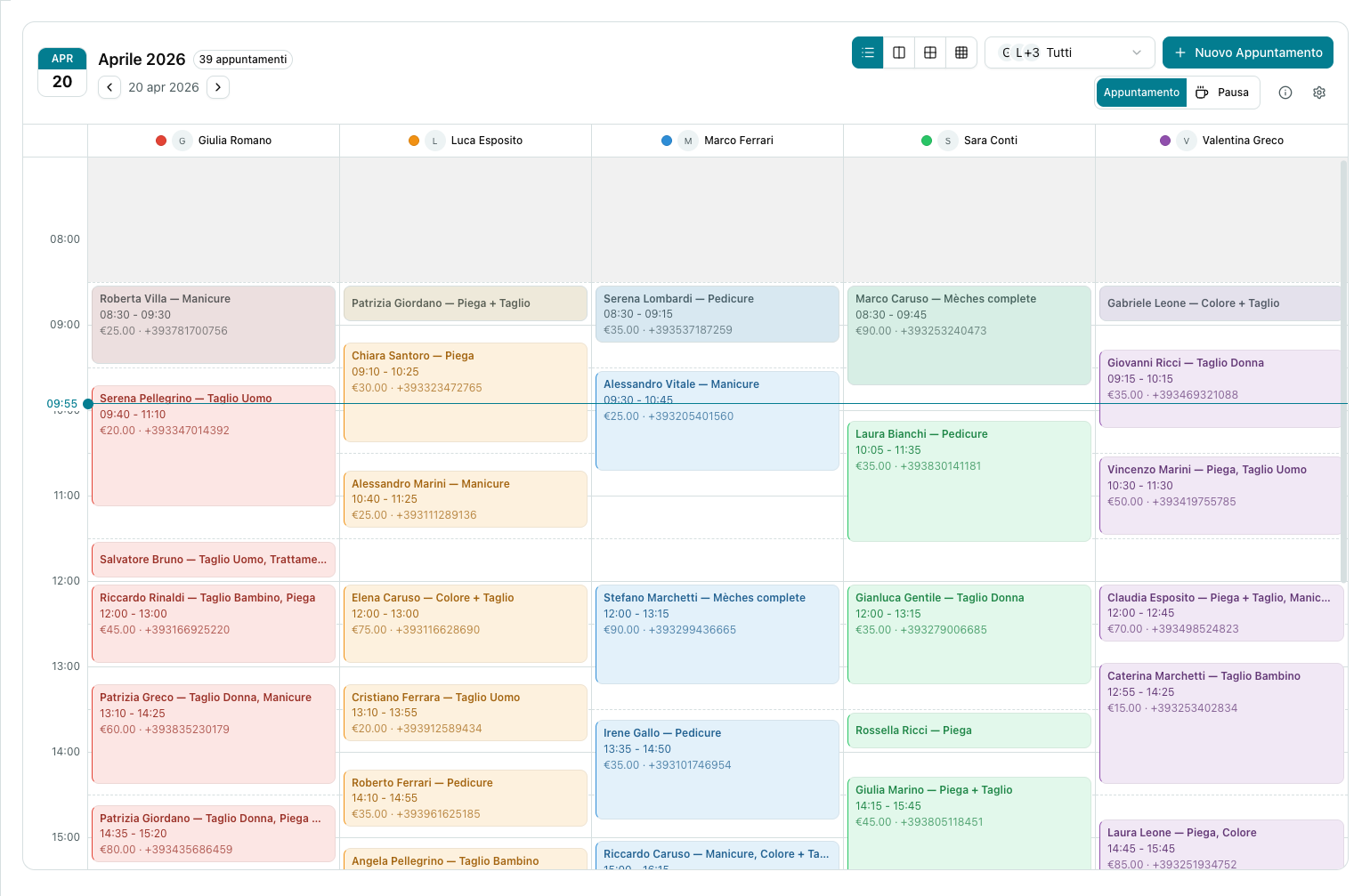Click Sara Conti avatar badge

click(x=948, y=141)
